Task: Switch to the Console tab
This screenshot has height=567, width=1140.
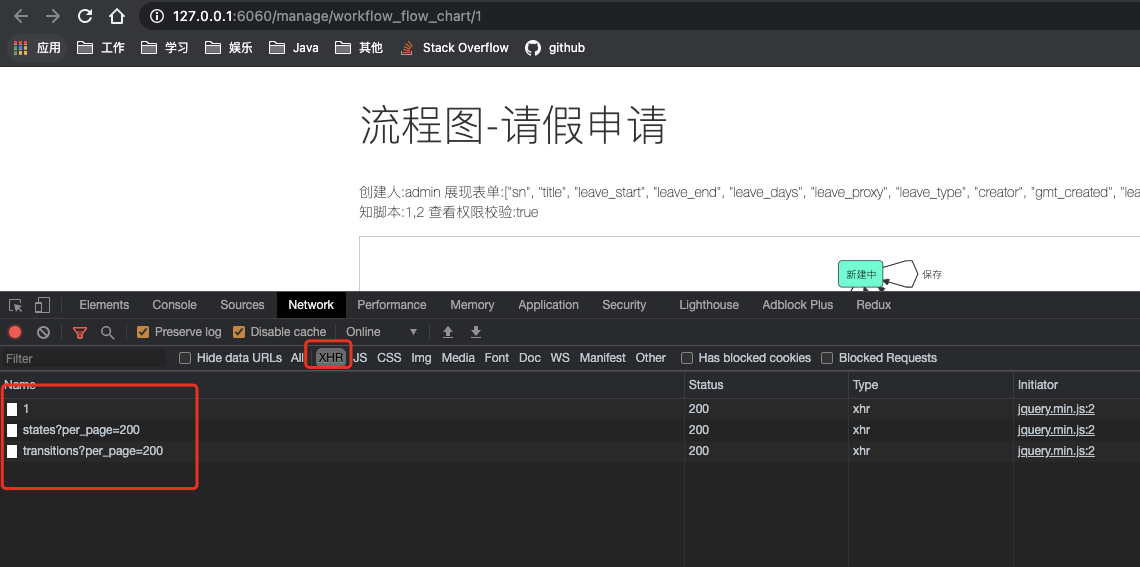Action: (174, 305)
